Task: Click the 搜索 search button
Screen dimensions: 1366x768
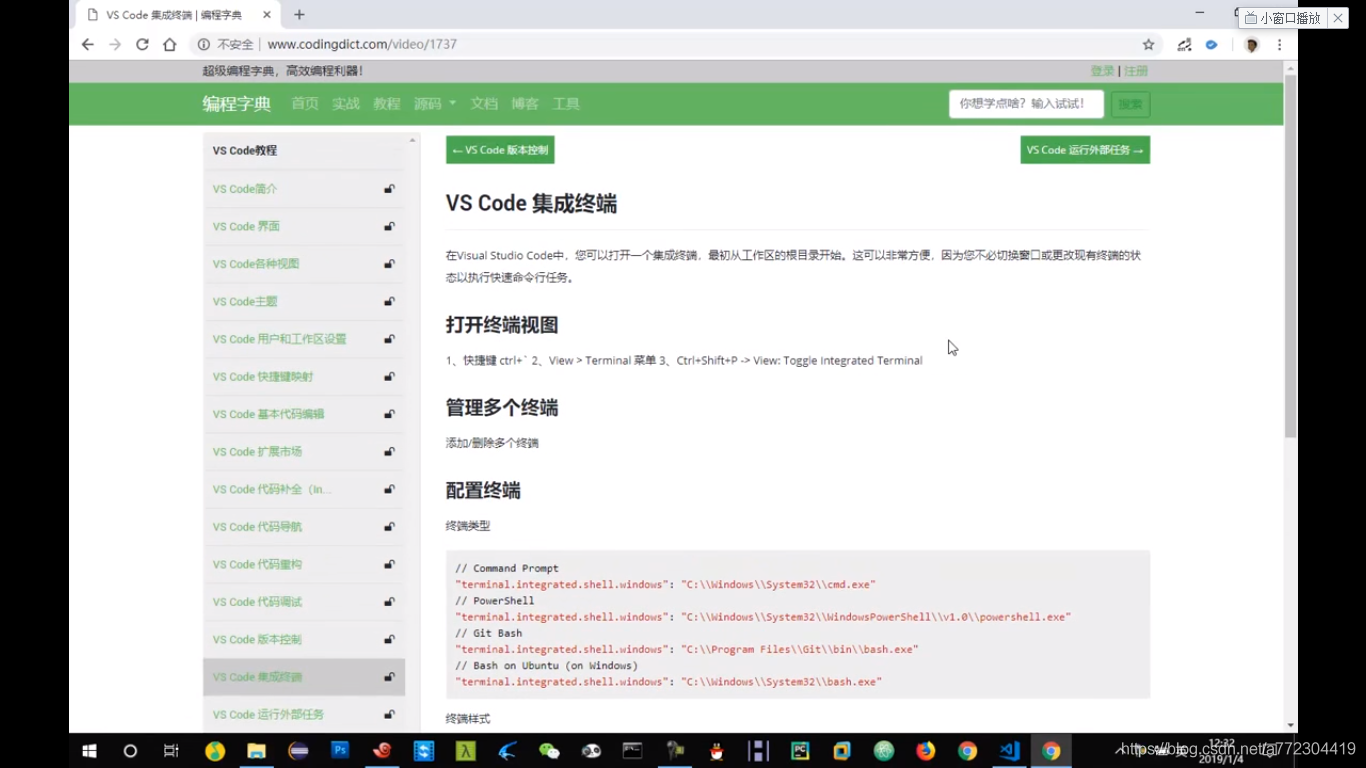Action: (x=1130, y=104)
